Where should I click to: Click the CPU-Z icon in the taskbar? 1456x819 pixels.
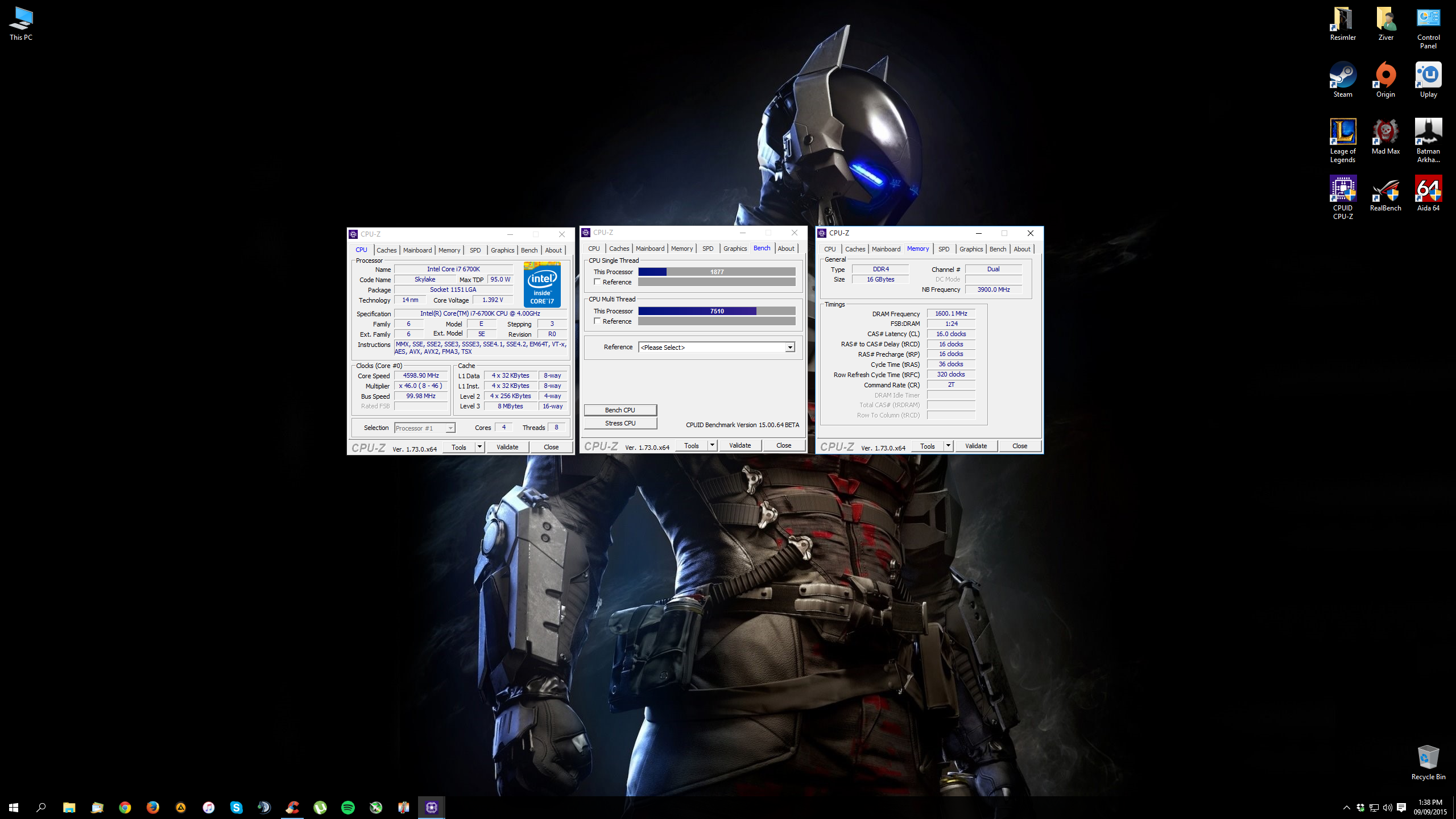pyautogui.click(x=432, y=807)
